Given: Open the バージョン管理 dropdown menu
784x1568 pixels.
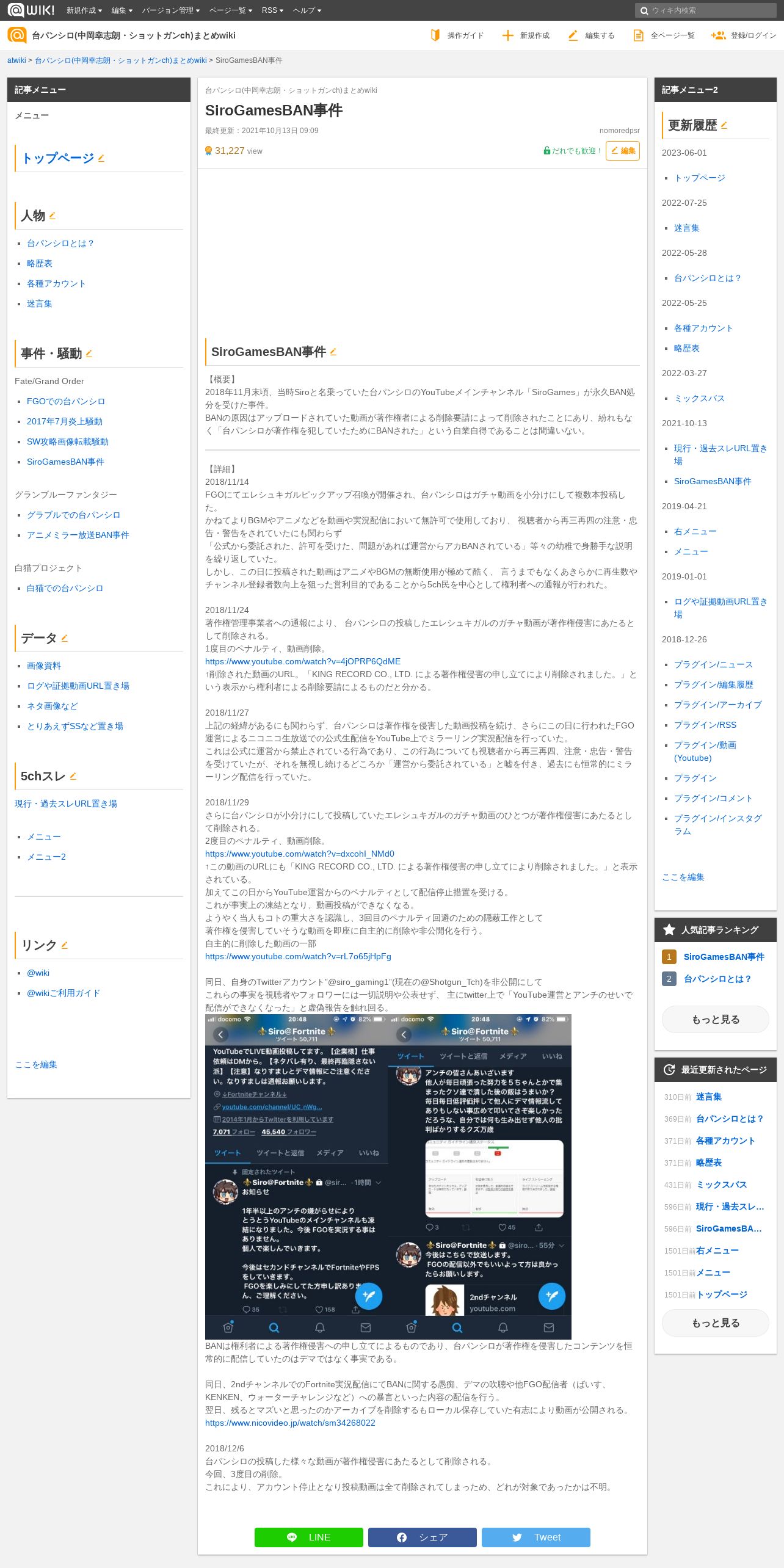Looking at the screenshot, I should pyautogui.click(x=171, y=10).
